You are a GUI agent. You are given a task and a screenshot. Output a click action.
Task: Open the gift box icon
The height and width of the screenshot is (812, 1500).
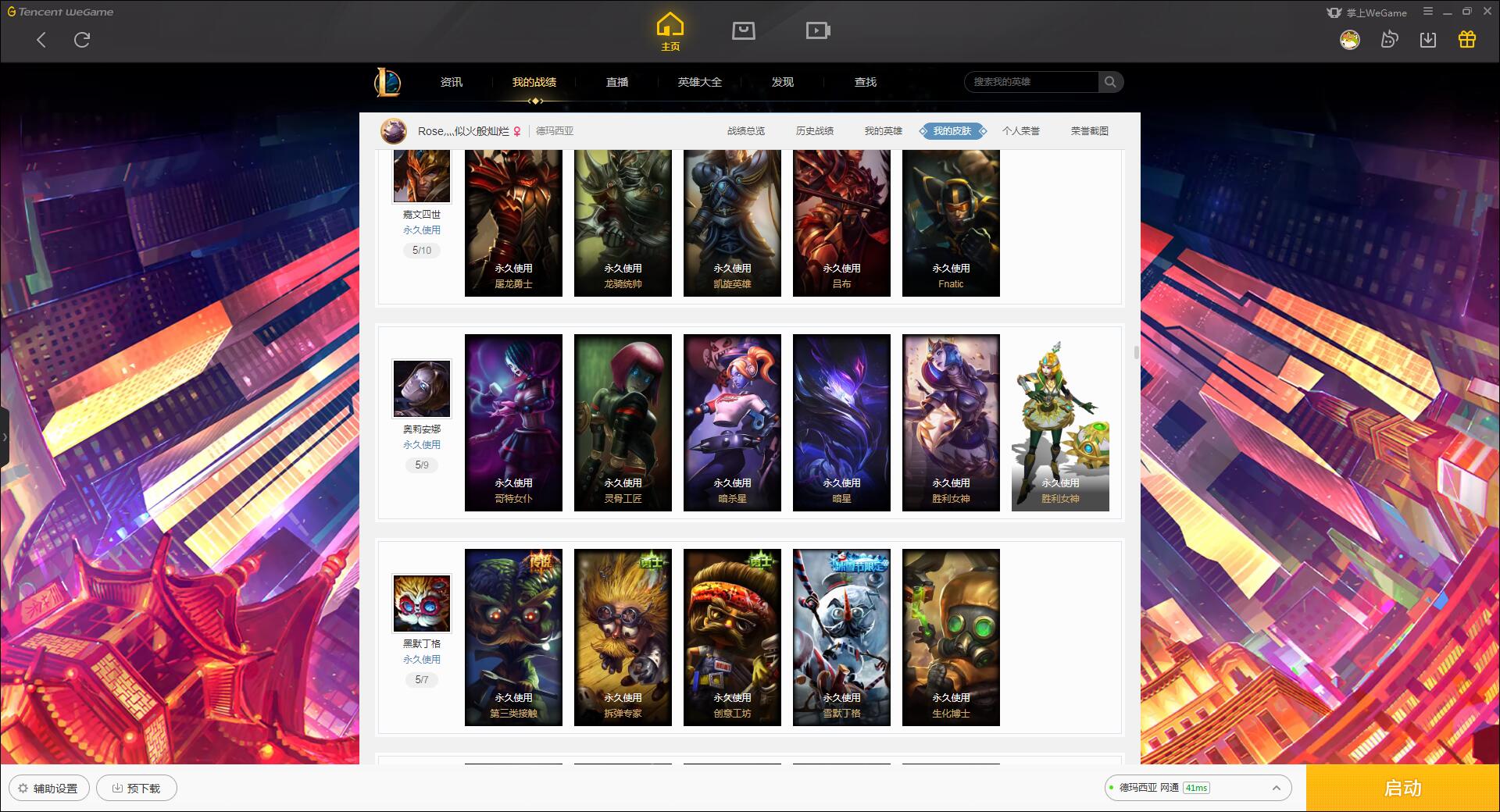pos(1467,40)
